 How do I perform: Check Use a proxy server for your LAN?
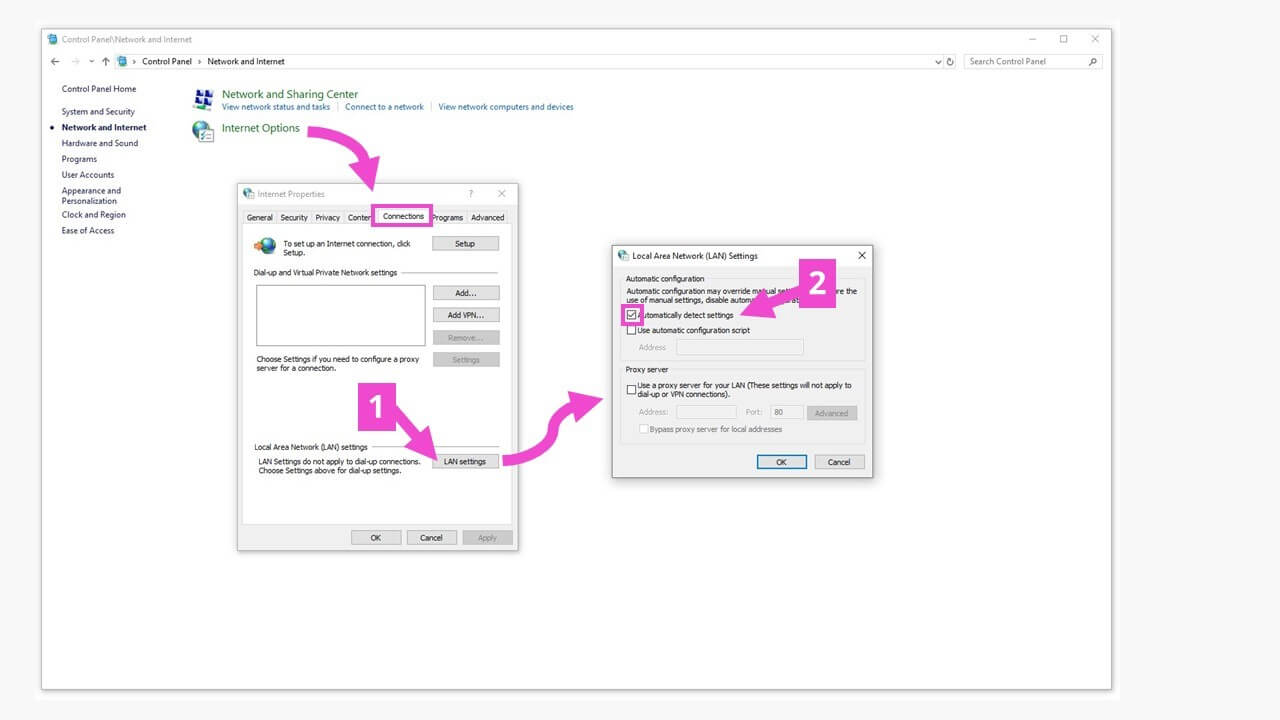click(x=631, y=389)
